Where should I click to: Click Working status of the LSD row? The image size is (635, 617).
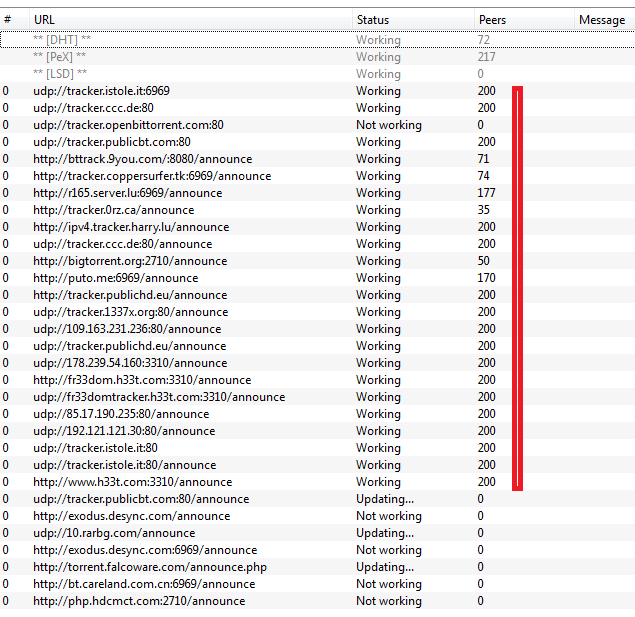tap(378, 74)
